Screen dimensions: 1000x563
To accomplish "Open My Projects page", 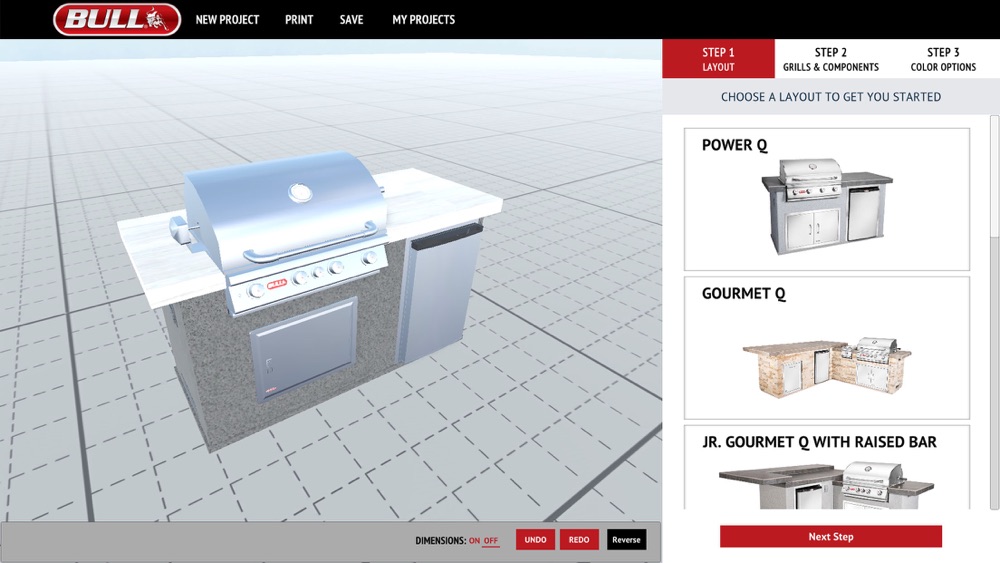I will click(423, 20).
